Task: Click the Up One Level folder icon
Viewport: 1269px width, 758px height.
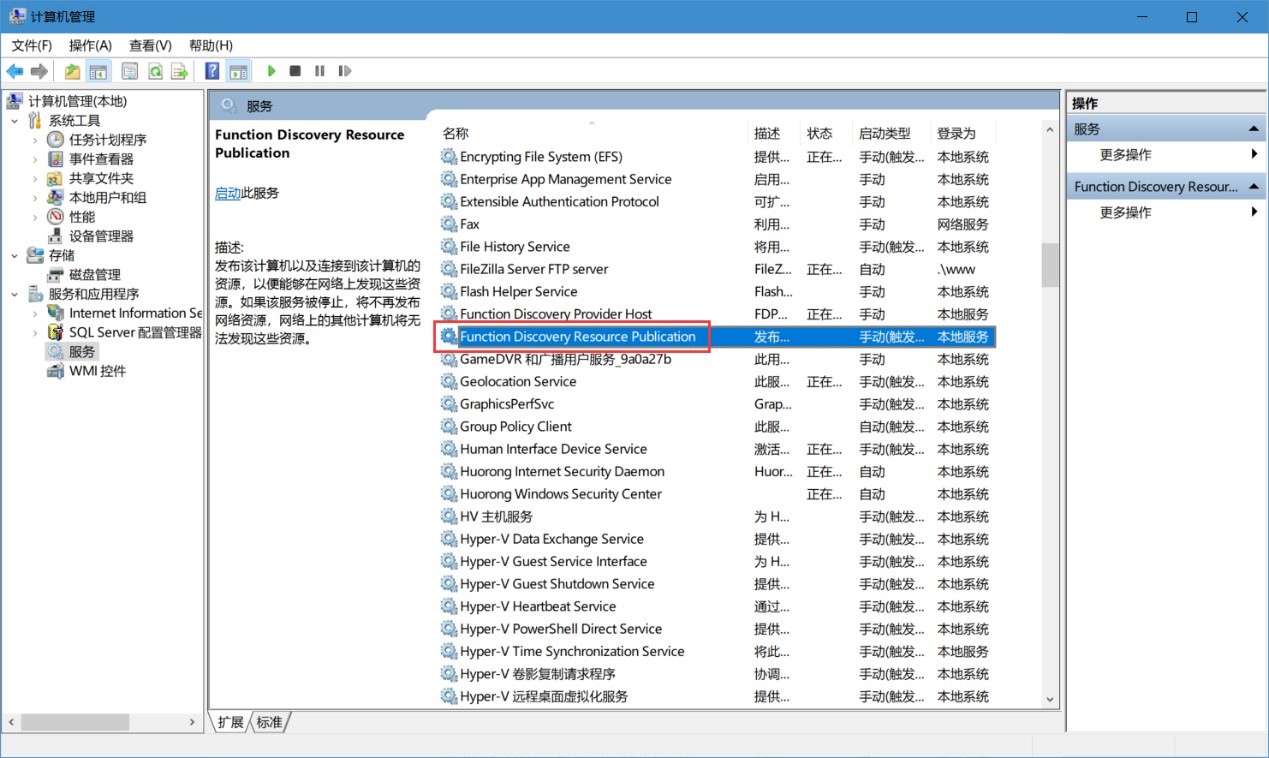Action: coord(72,71)
